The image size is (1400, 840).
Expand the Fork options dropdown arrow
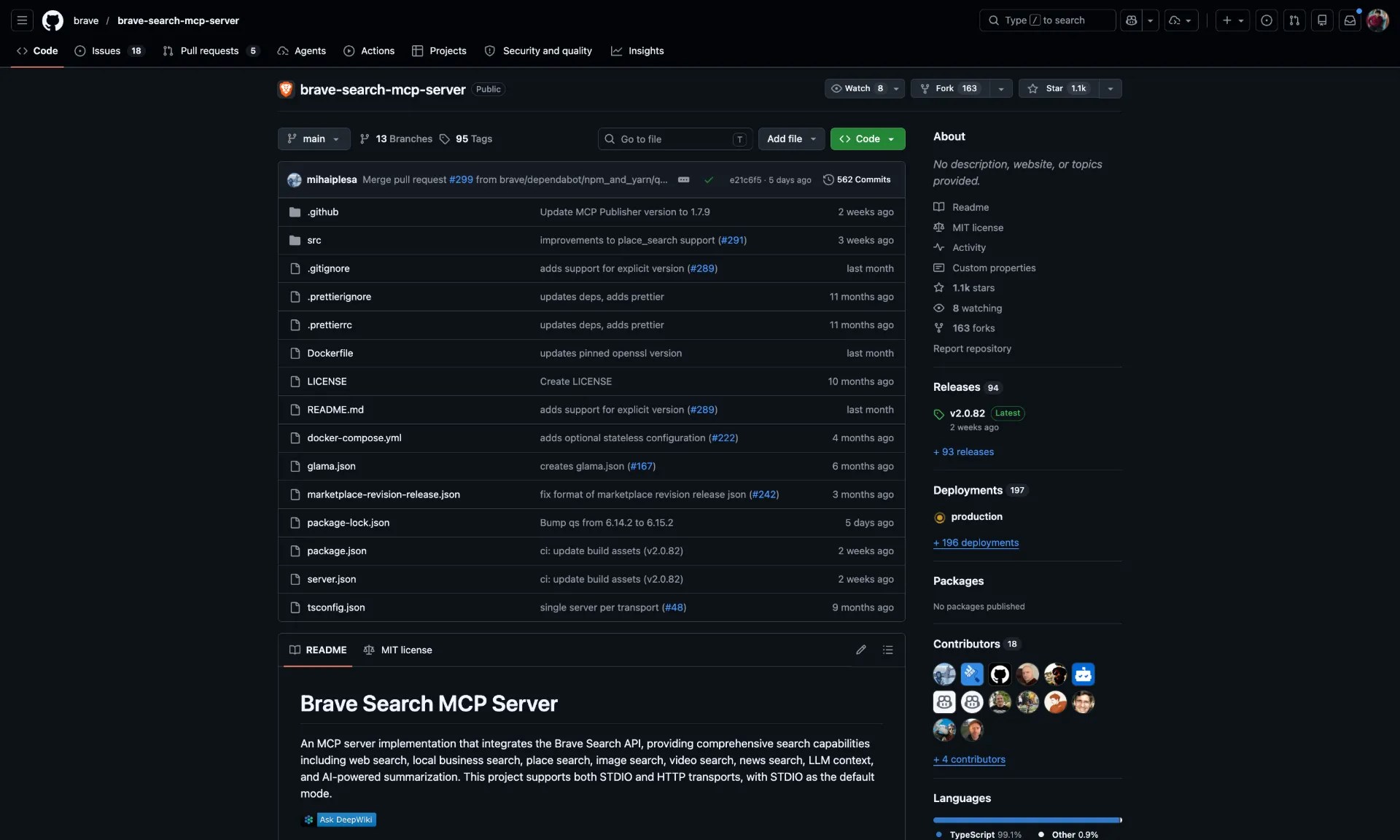pyautogui.click(x=1001, y=88)
